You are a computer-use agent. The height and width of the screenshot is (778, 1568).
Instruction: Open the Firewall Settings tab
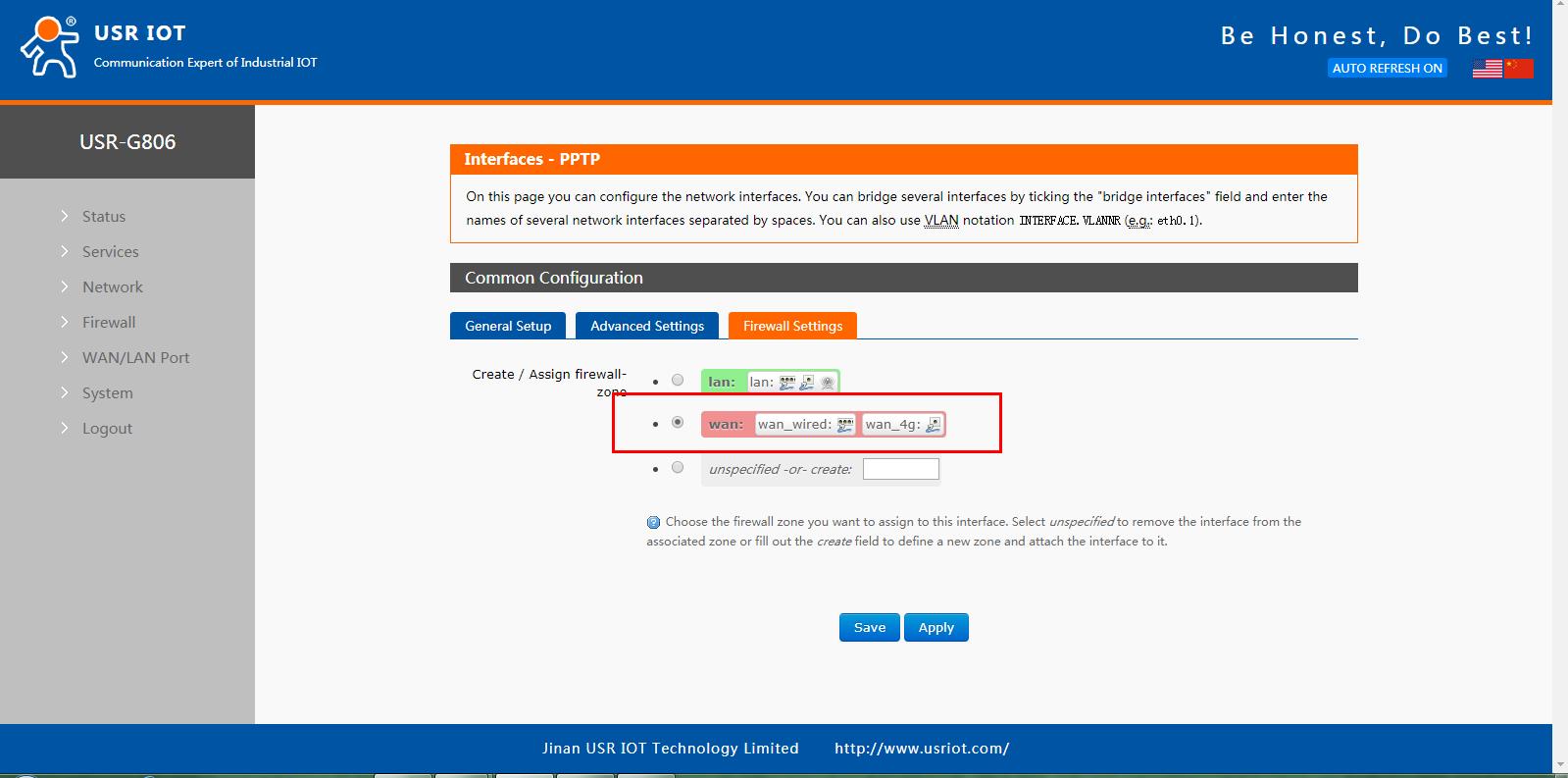tap(792, 326)
